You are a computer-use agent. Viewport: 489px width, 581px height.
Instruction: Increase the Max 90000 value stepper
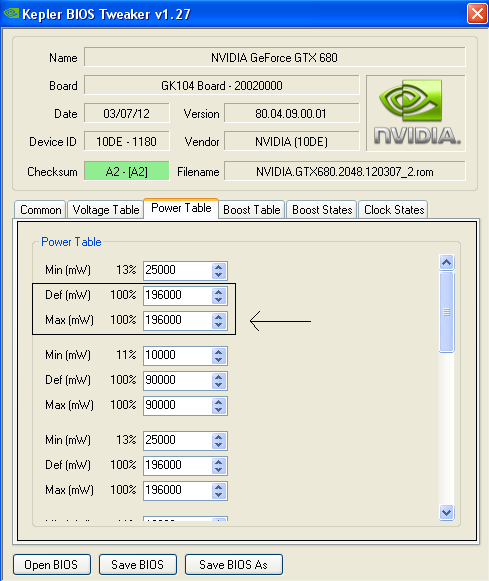pyautogui.click(x=219, y=402)
